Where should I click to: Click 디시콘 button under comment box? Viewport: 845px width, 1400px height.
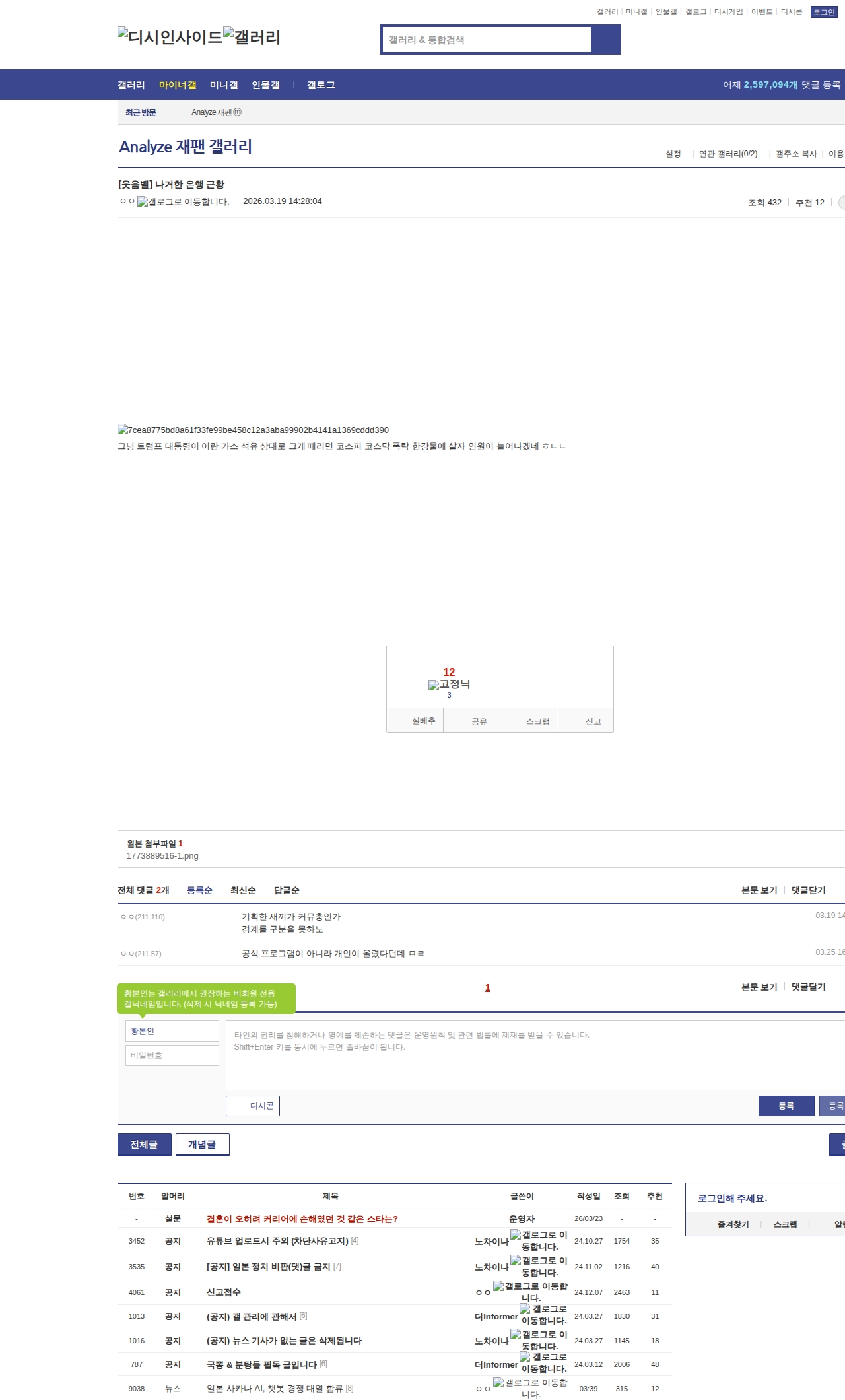click(x=253, y=1106)
